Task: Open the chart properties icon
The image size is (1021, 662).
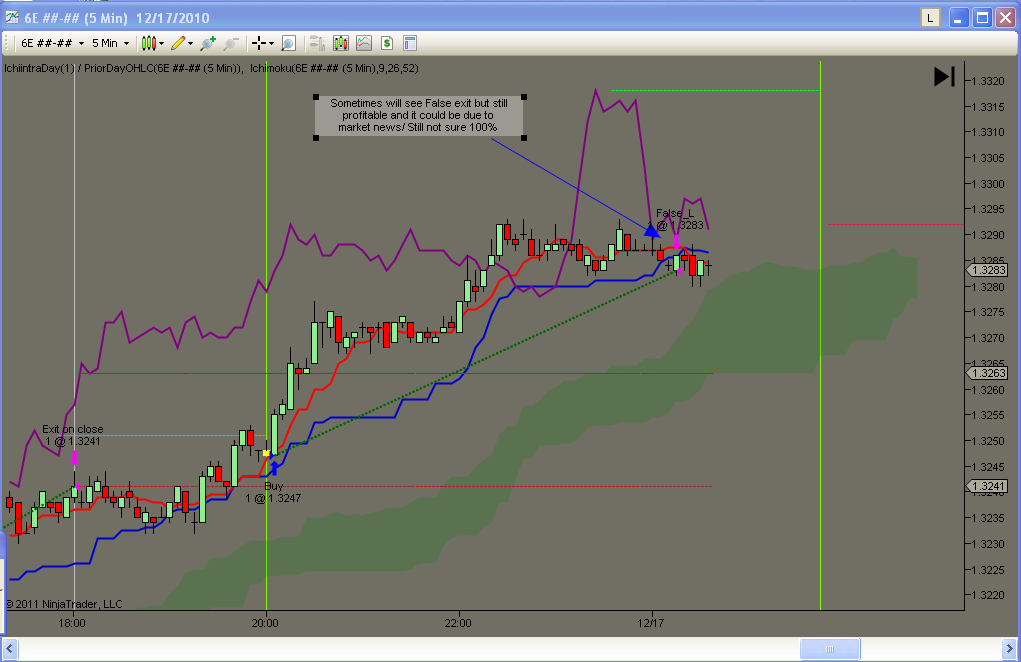Action: click(410, 44)
